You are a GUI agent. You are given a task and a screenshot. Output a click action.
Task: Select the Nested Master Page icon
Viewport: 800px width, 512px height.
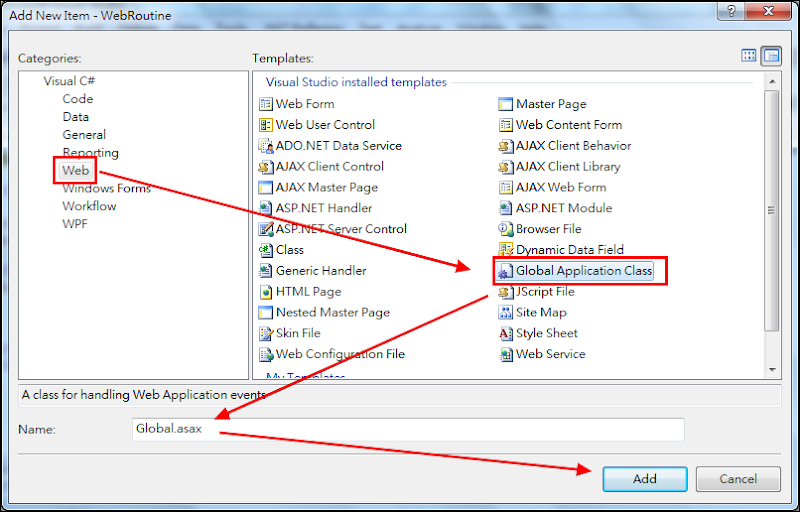coord(265,313)
